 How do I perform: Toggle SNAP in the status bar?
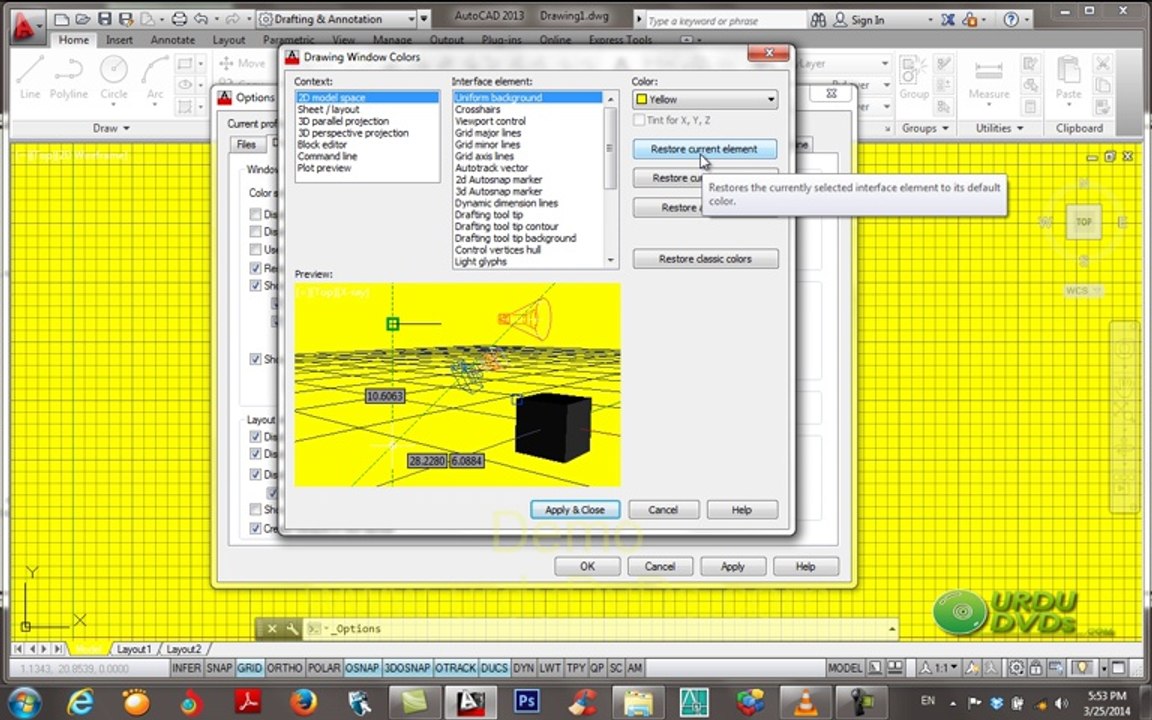219,668
